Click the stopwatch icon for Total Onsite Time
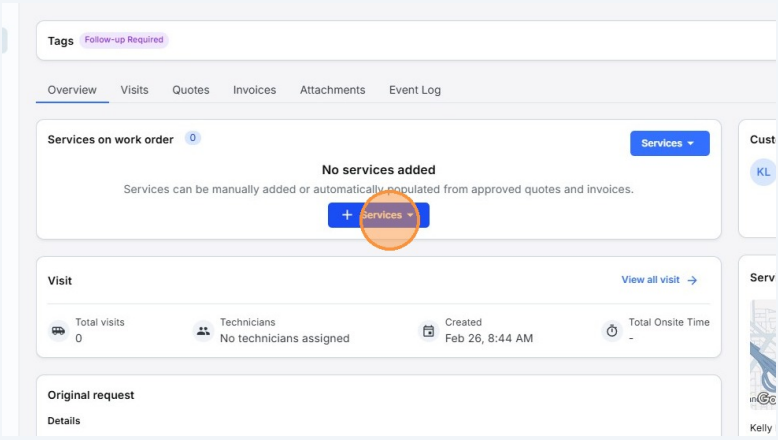This screenshot has height=440, width=778. coord(612,331)
